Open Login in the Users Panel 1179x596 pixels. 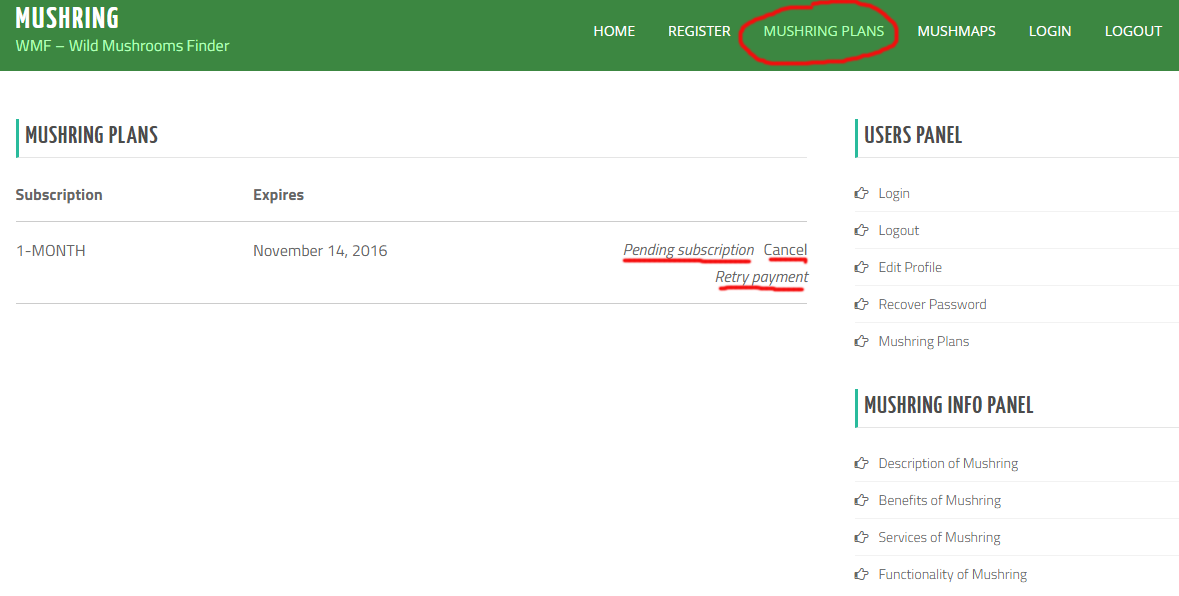893,193
